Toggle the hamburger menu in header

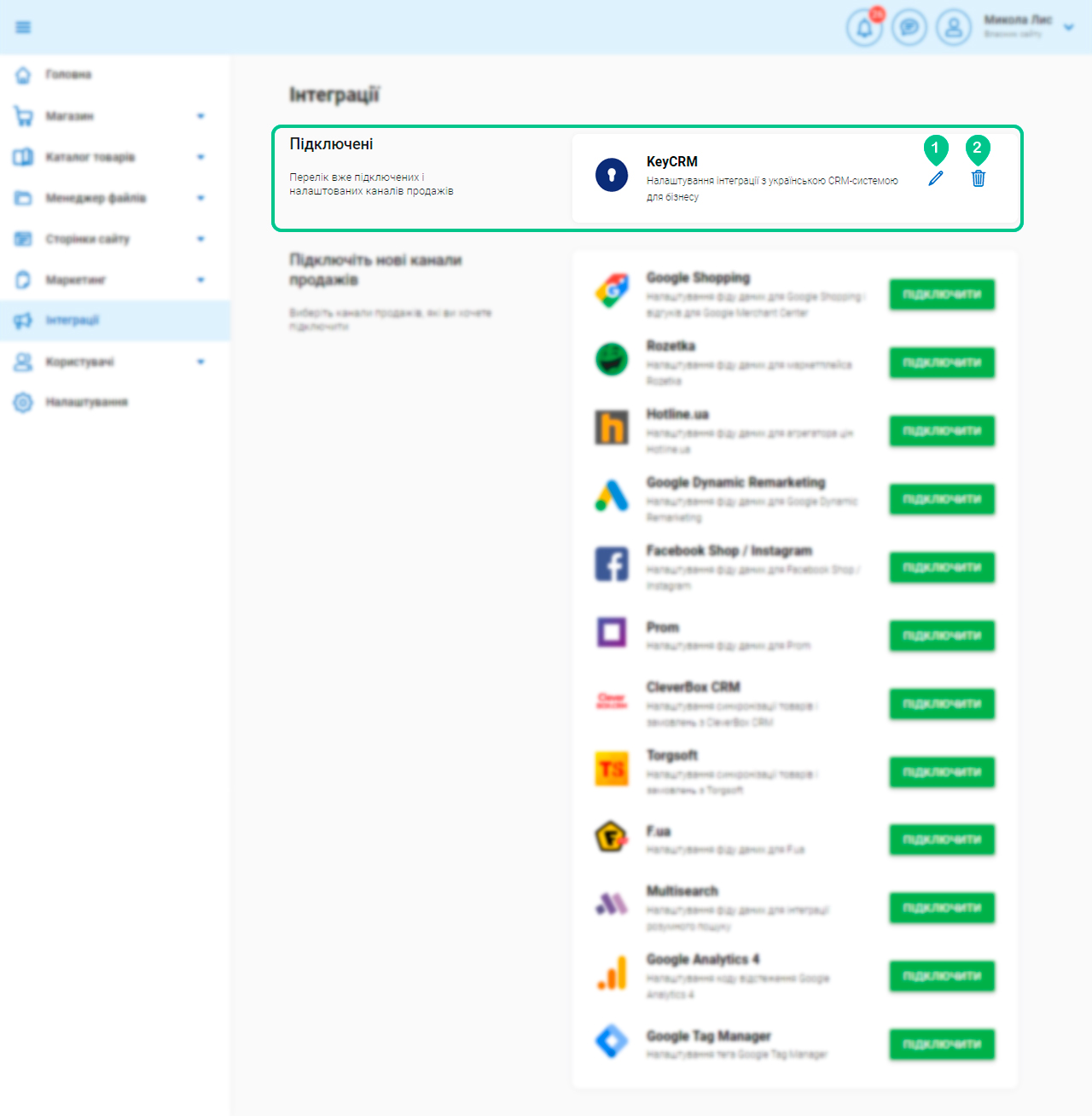click(x=23, y=27)
